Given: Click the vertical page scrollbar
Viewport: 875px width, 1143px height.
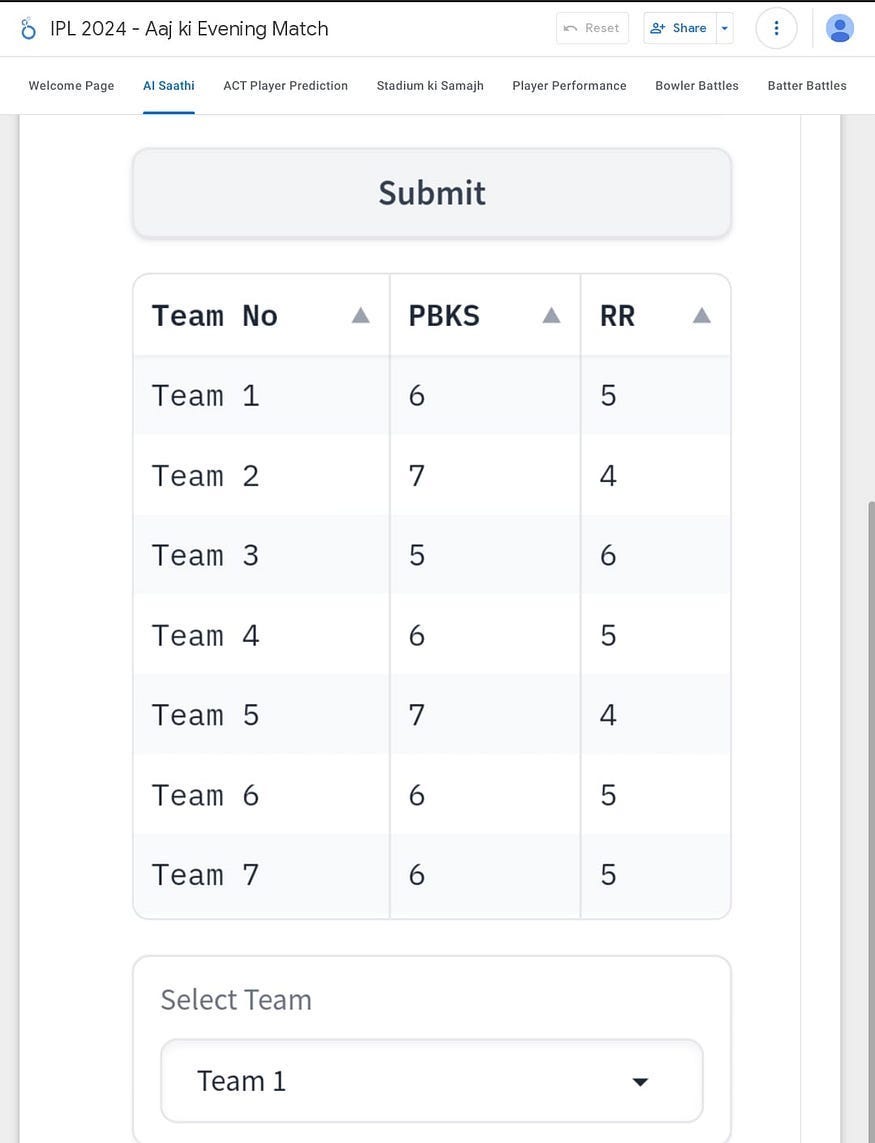Looking at the screenshot, I should tap(869, 800).
